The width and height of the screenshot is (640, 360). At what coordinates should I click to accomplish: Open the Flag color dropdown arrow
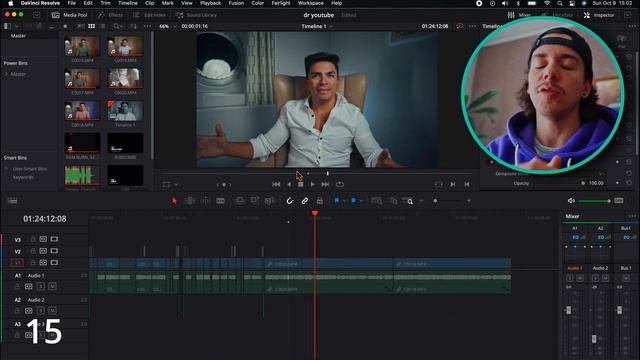(344, 201)
